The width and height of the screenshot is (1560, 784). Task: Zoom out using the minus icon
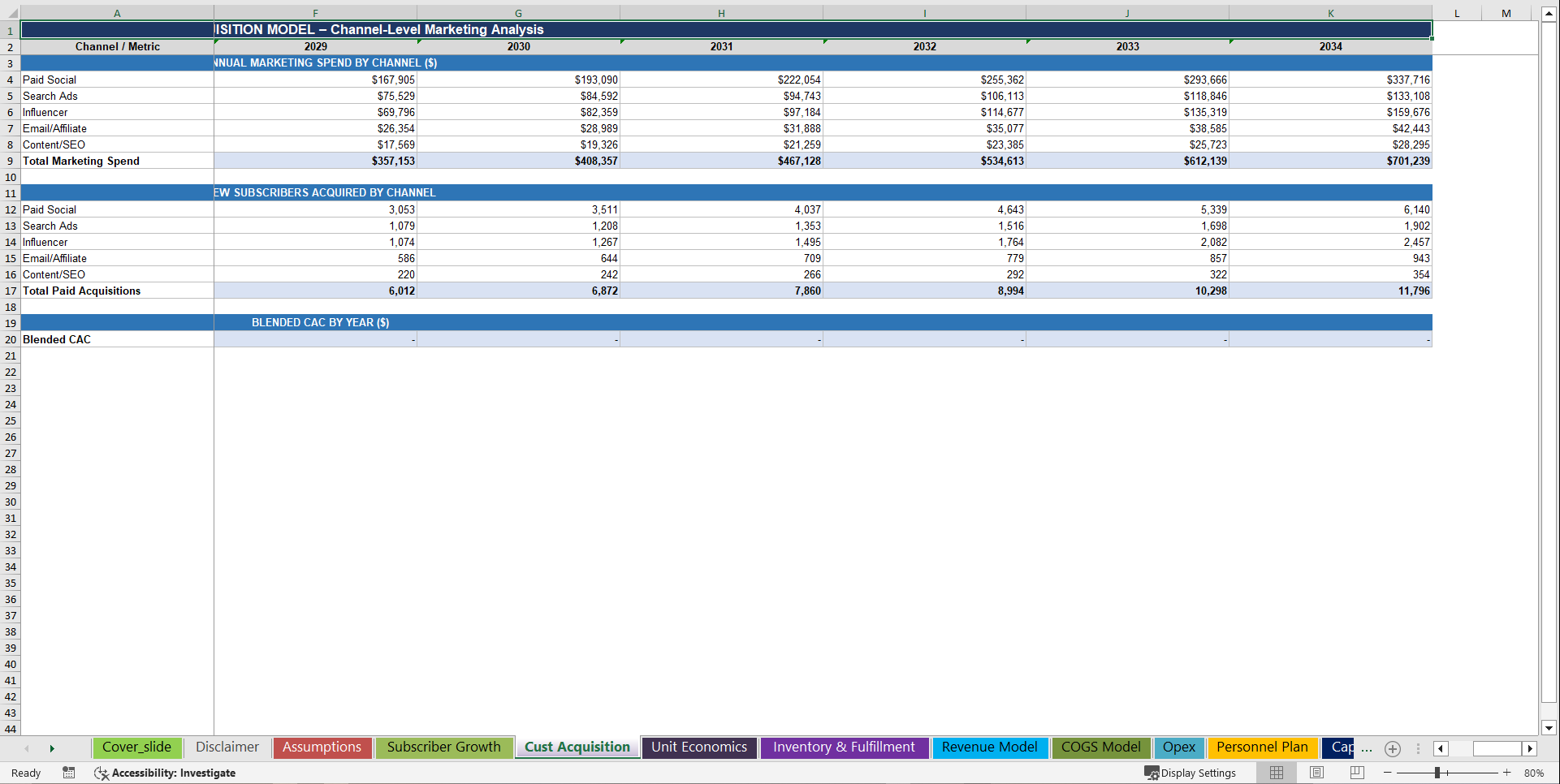coord(1387,773)
